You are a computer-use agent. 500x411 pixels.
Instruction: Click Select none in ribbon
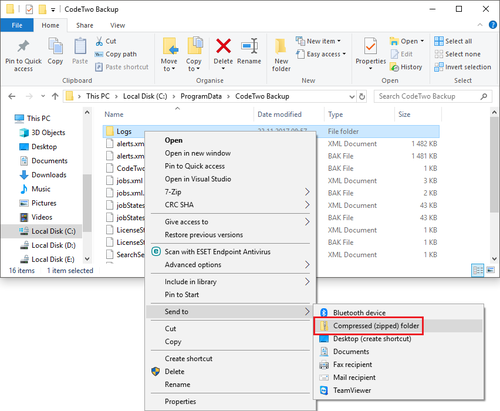point(457,54)
